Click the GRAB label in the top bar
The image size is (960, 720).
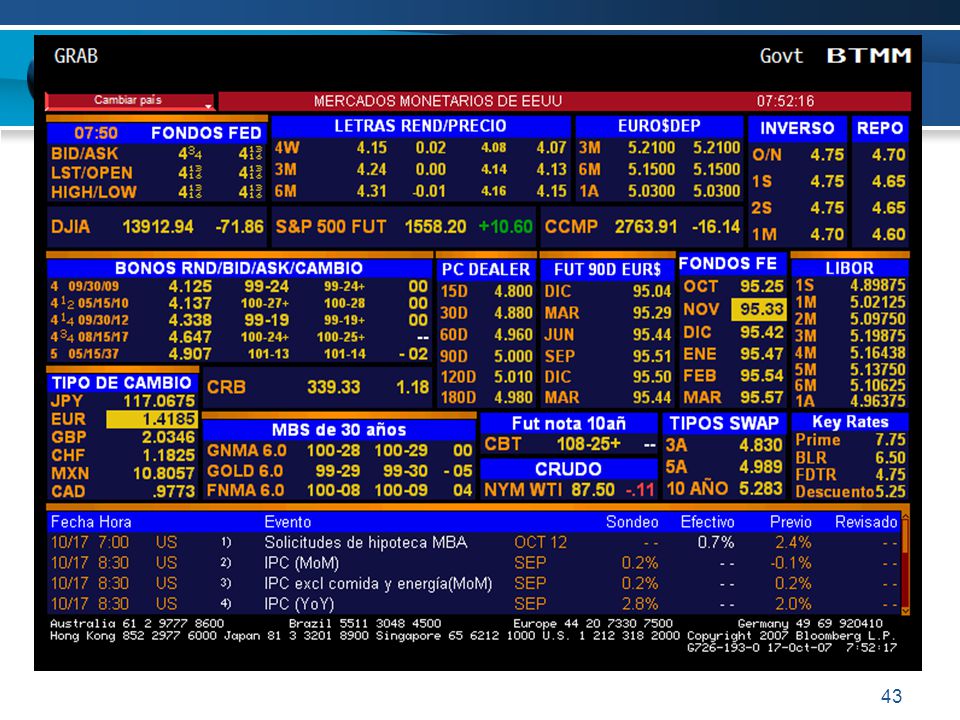[76, 56]
